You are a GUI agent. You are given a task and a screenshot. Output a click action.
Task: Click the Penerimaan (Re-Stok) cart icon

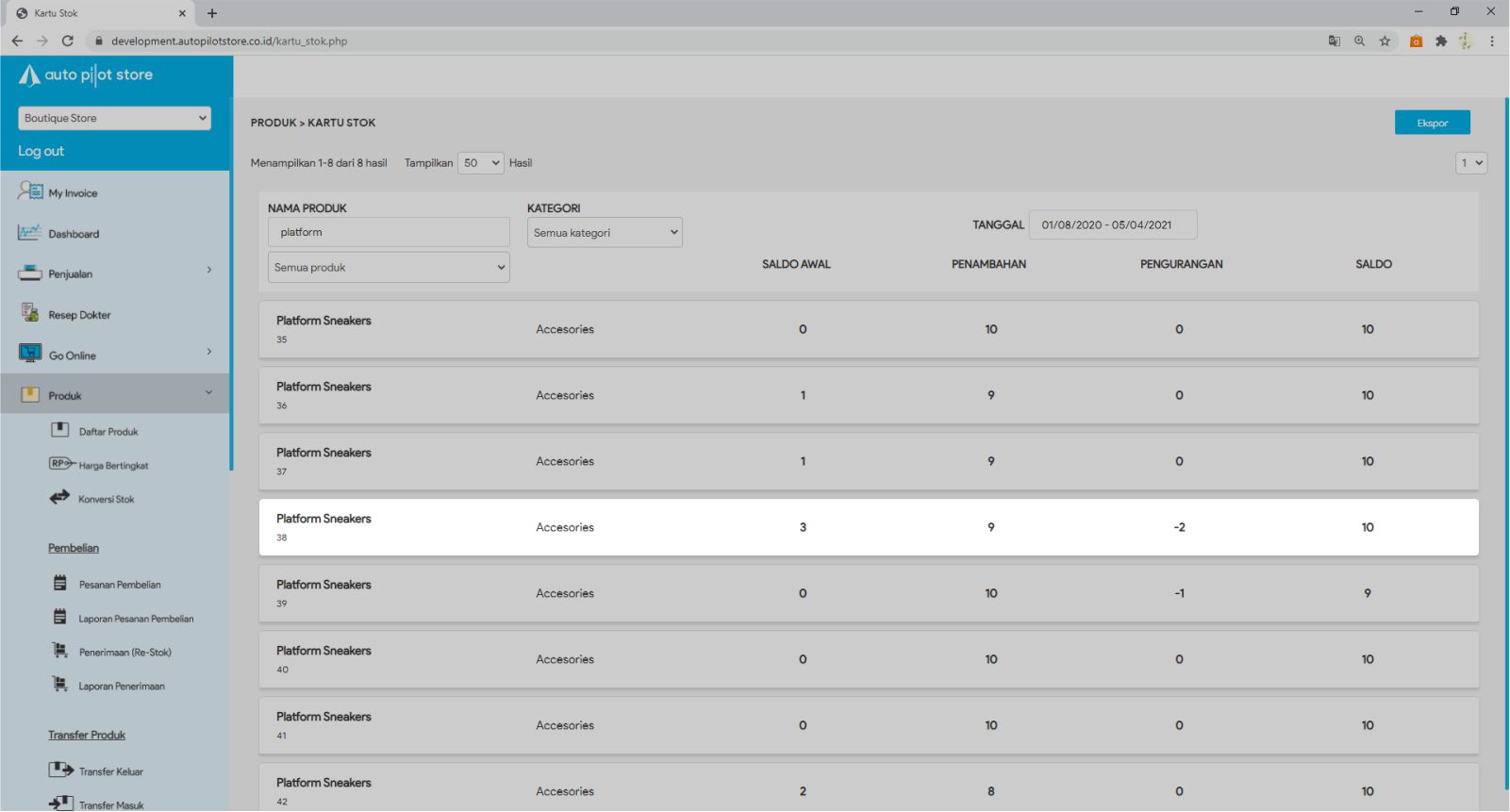(59, 651)
